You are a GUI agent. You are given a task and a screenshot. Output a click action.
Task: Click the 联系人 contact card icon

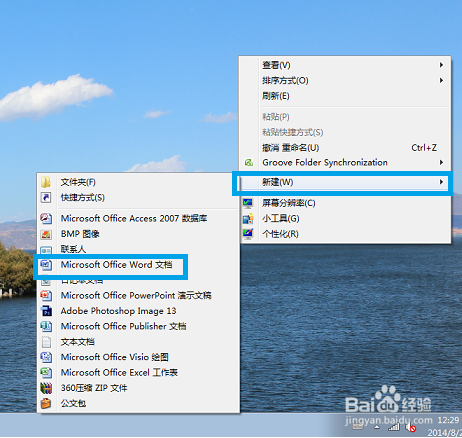[46, 250]
